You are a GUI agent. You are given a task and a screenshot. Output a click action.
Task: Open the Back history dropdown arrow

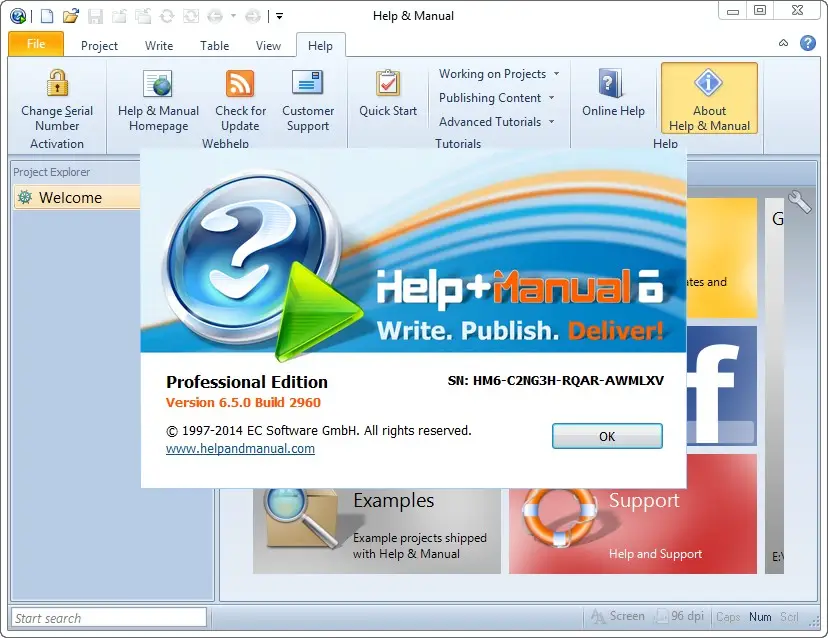233,16
